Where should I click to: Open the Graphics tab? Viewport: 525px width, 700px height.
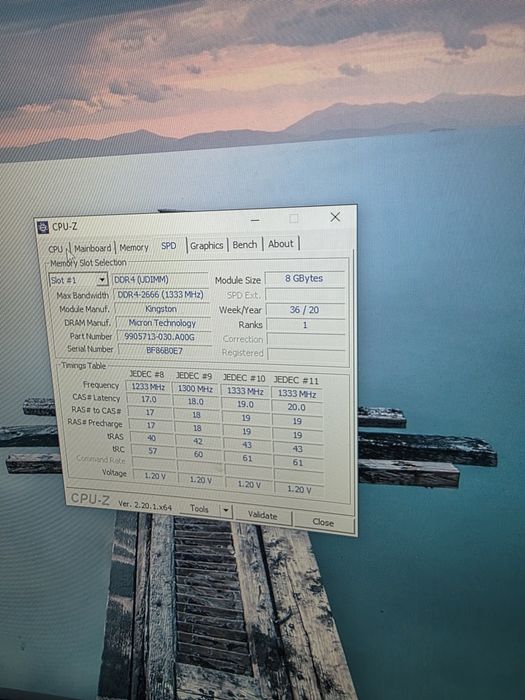pos(206,246)
